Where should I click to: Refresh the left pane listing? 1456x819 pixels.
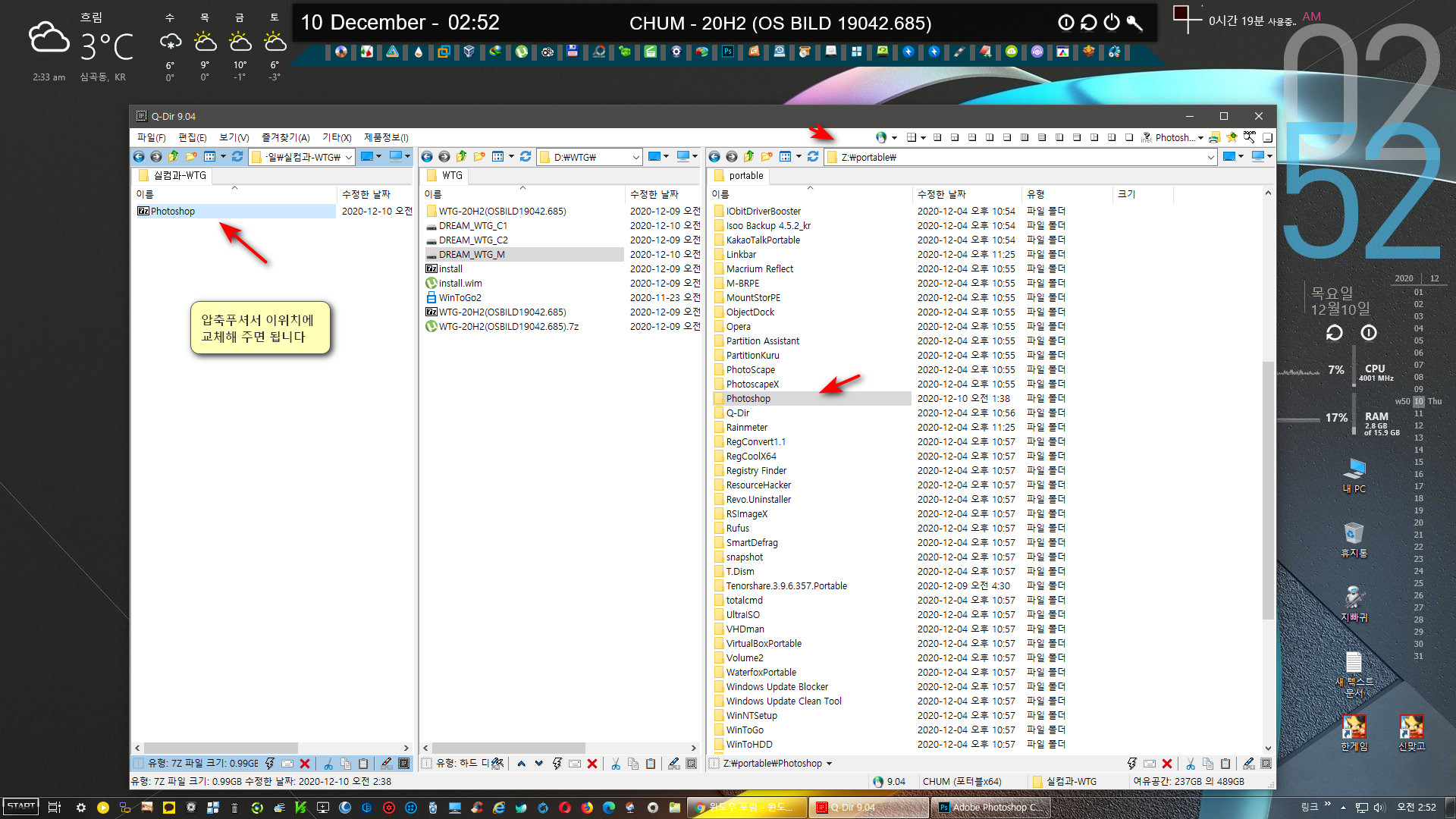pos(237,157)
